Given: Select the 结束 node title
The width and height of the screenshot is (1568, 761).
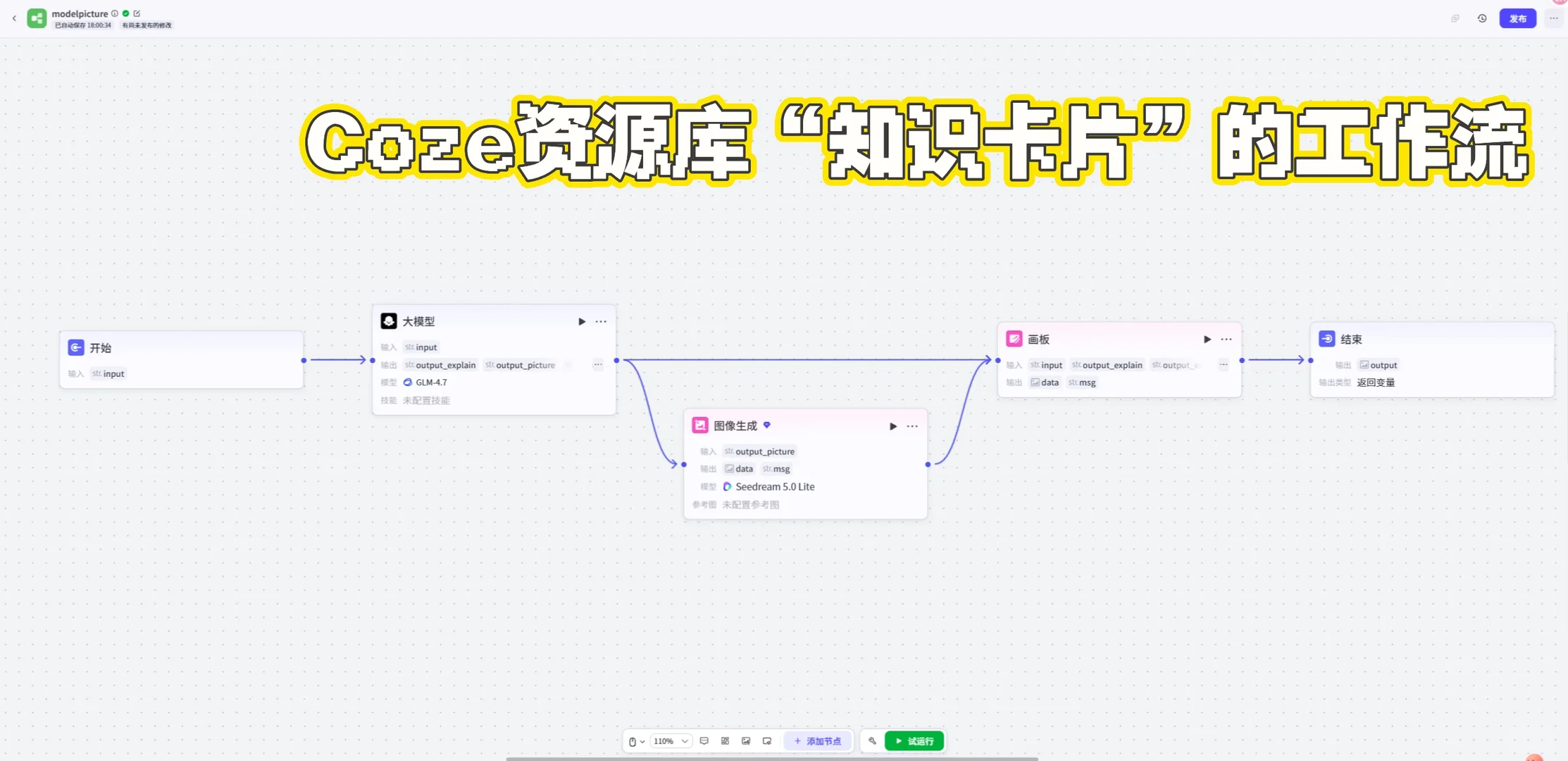Looking at the screenshot, I should click(x=1351, y=340).
